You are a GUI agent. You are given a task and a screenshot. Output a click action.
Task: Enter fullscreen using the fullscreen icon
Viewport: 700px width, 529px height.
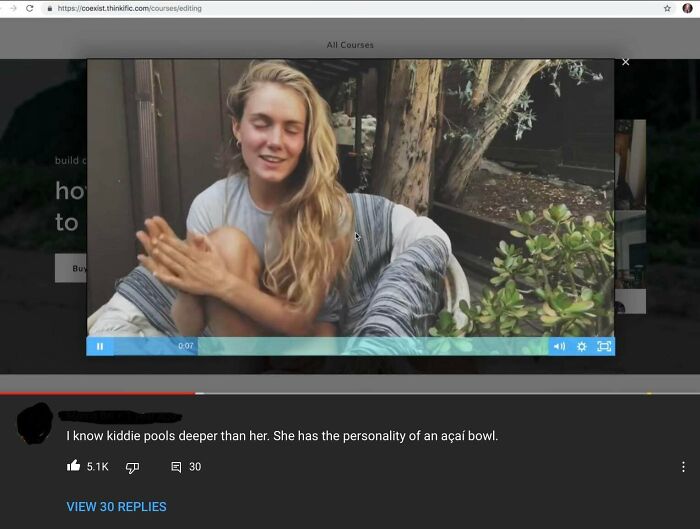click(604, 346)
